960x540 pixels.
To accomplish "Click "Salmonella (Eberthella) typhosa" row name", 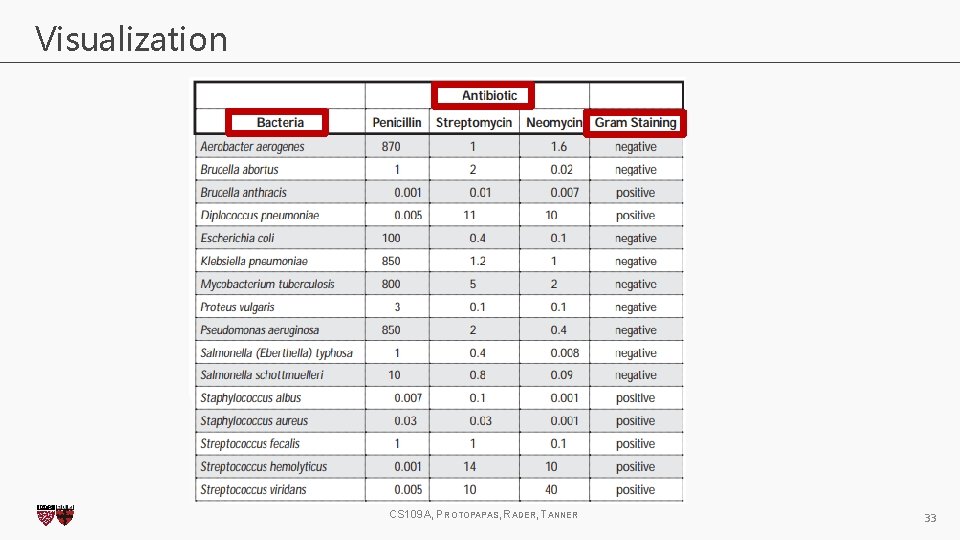I will tap(277, 353).
